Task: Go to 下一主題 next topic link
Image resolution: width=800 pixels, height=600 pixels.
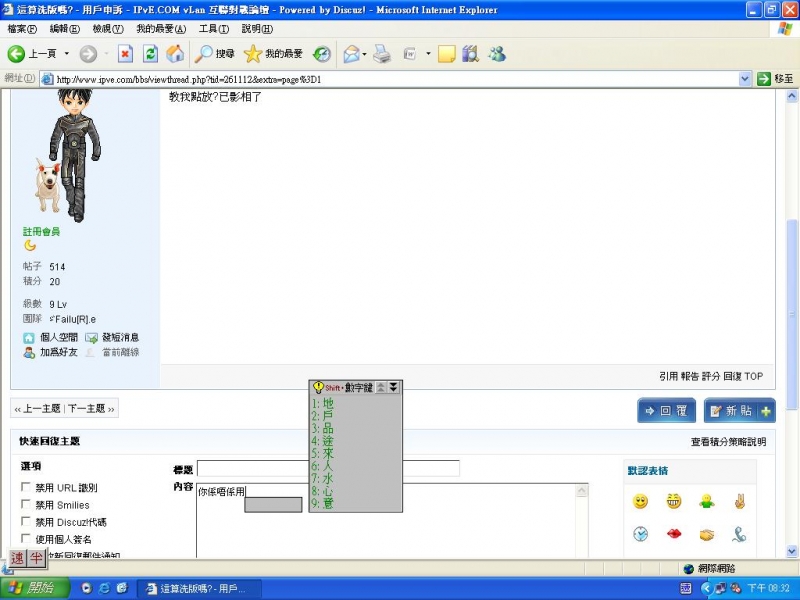Action: tap(86, 409)
